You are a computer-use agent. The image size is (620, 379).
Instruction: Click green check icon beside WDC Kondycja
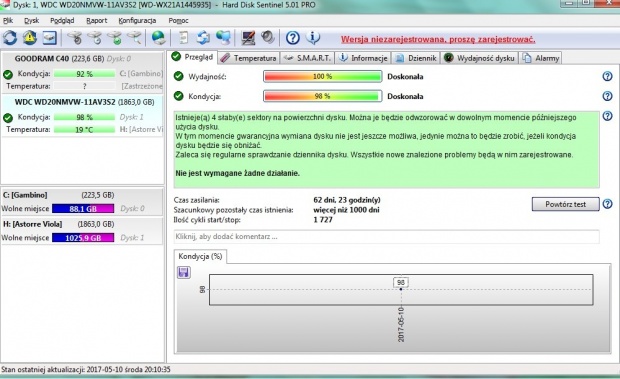pyautogui.click(x=8, y=118)
